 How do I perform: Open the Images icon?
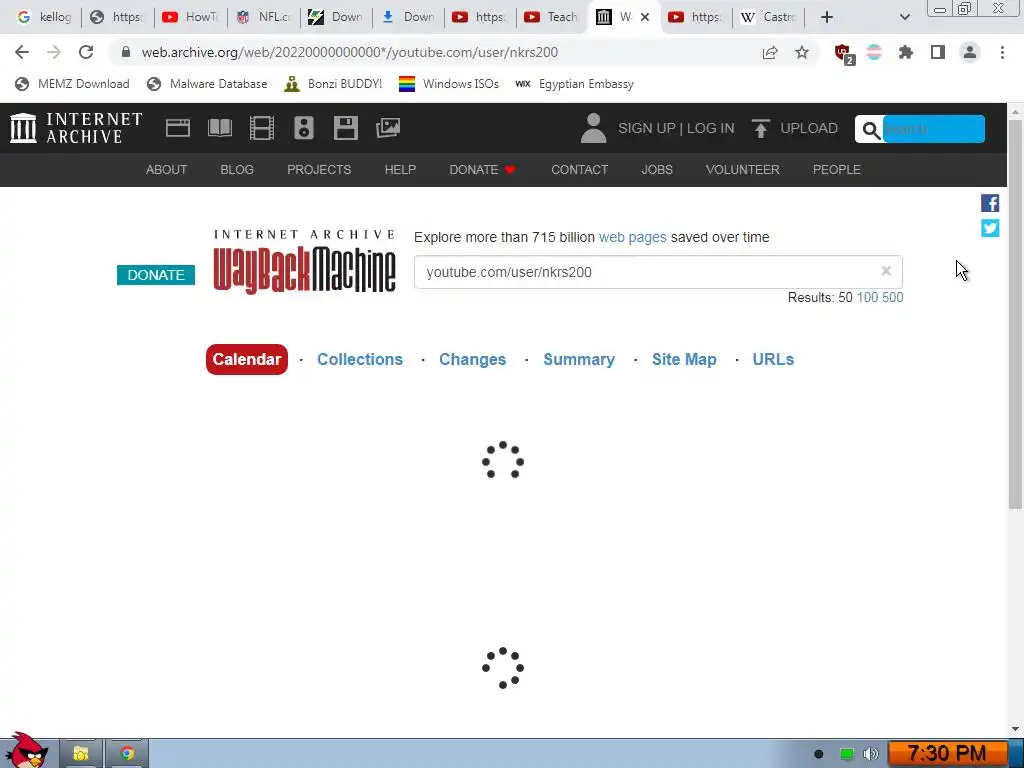(x=388, y=128)
